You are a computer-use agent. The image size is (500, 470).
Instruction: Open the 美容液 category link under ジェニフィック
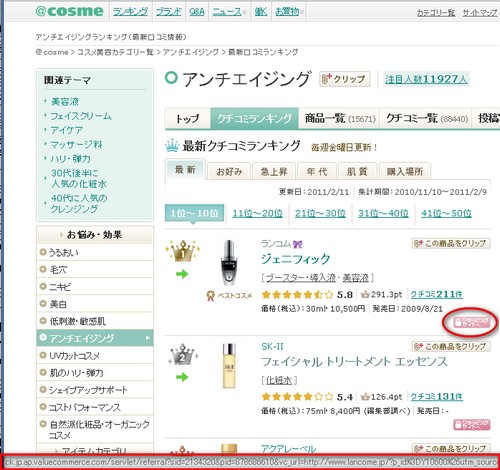356,278
